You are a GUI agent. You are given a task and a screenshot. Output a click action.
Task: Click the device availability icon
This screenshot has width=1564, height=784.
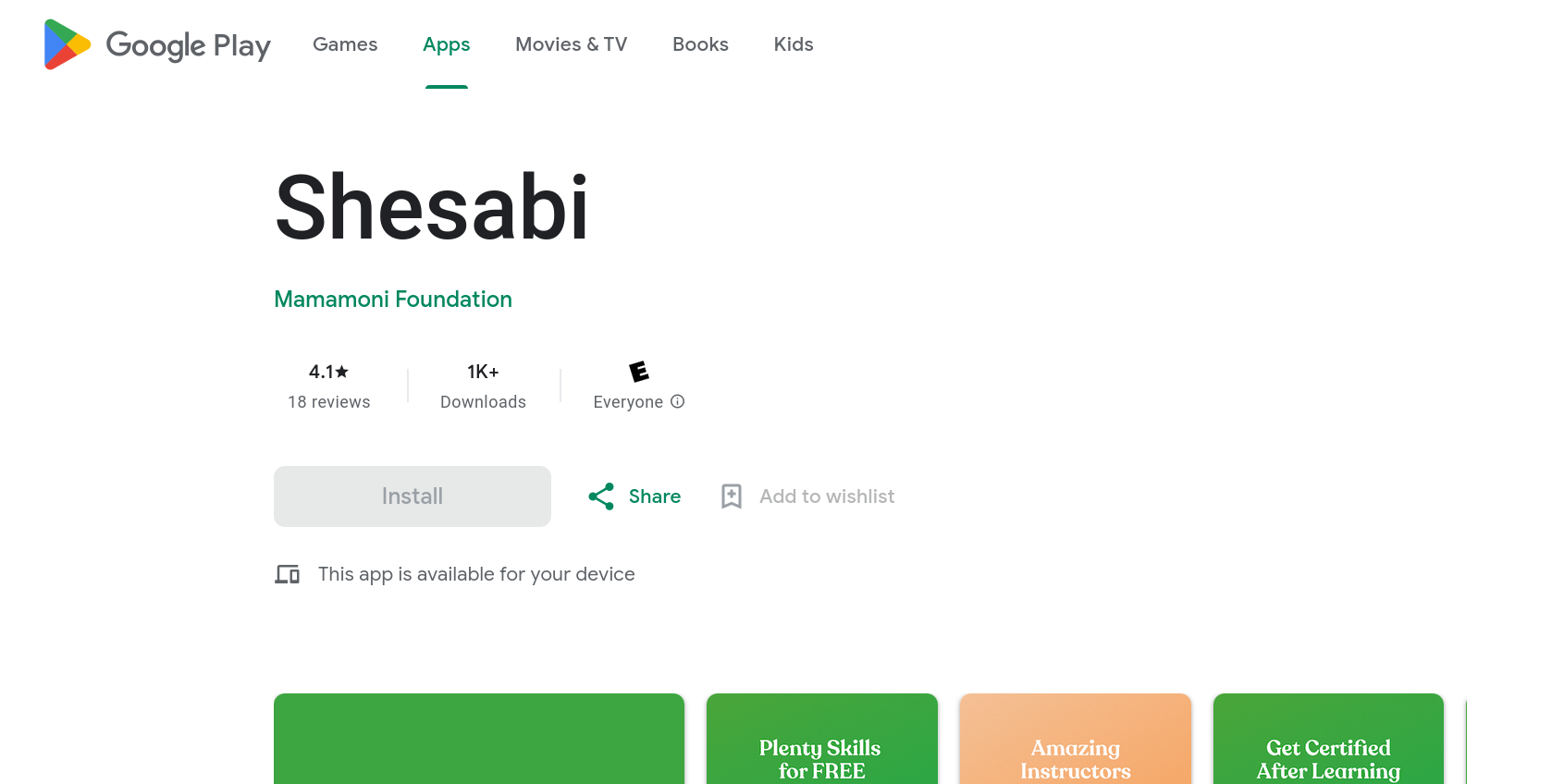point(288,574)
